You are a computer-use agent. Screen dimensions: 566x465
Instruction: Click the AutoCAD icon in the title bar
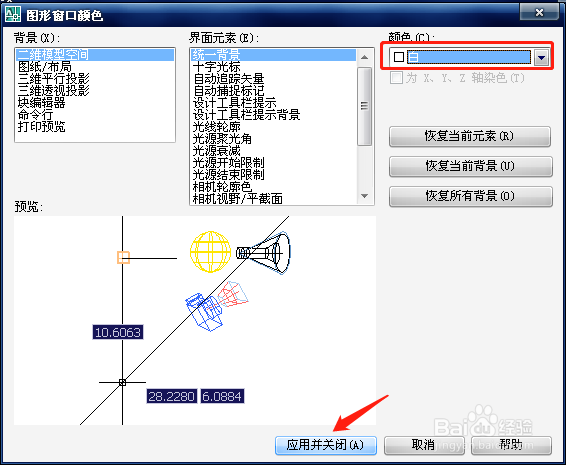(13, 14)
